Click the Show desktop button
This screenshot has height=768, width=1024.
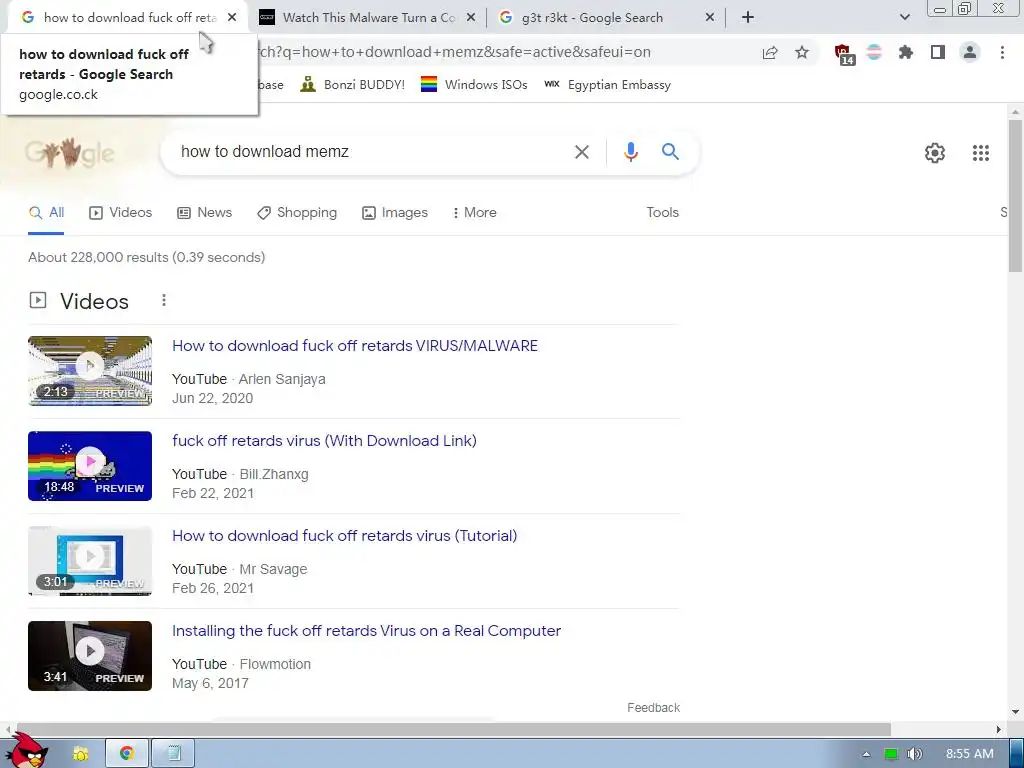[1017, 754]
